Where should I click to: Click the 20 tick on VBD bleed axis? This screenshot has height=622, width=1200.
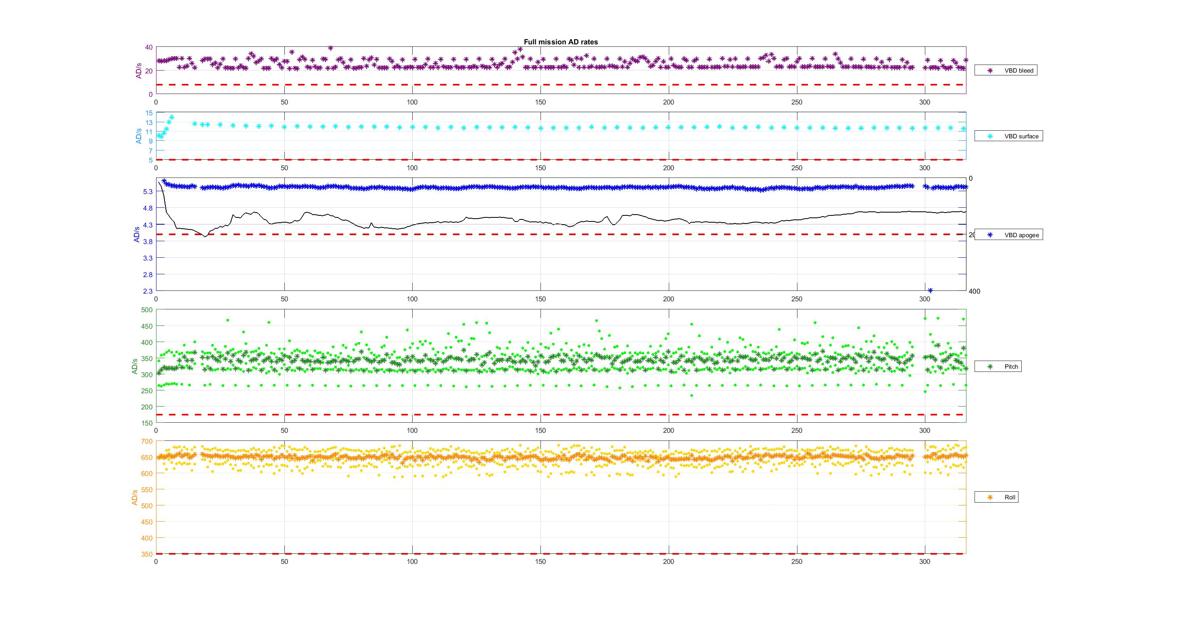click(149, 71)
